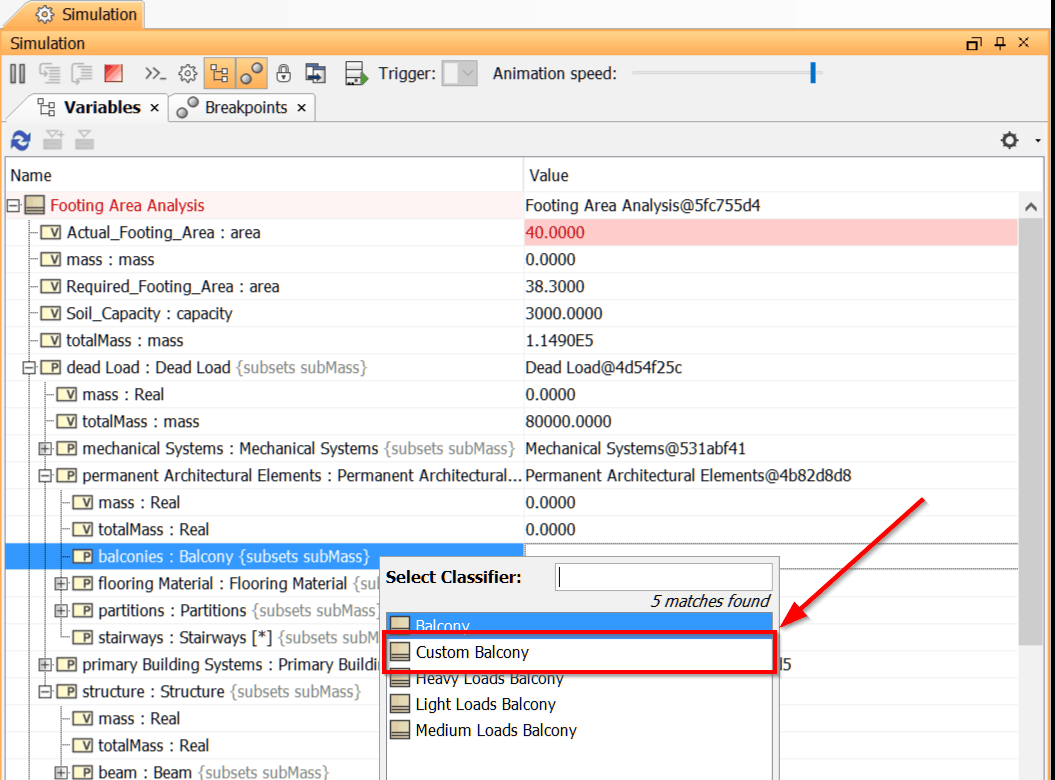The height and width of the screenshot is (780, 1055).
Task: Expand the partitions node
Action: coord(61,611)
